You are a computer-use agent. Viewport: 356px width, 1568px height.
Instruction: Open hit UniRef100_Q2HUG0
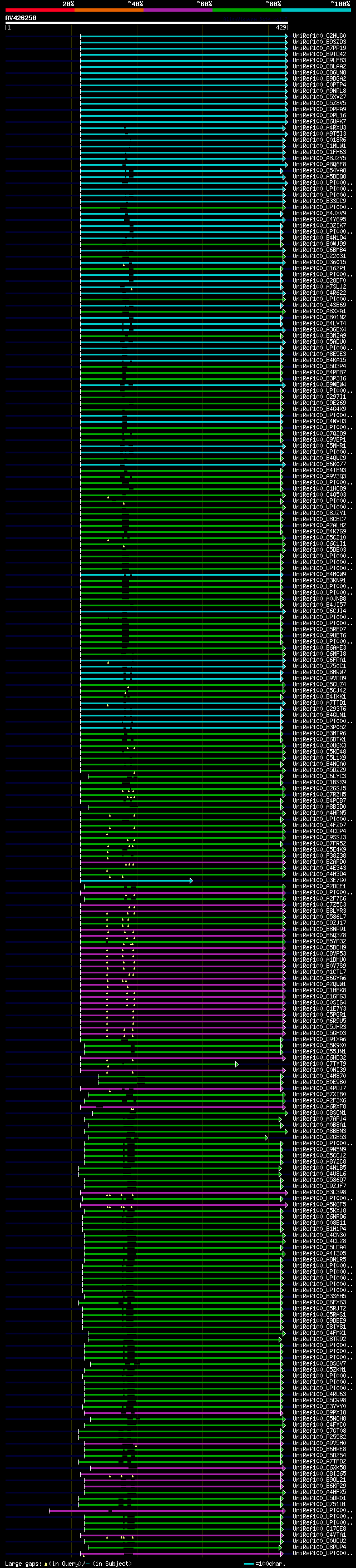pyautogui.click(x=319, y=36)
